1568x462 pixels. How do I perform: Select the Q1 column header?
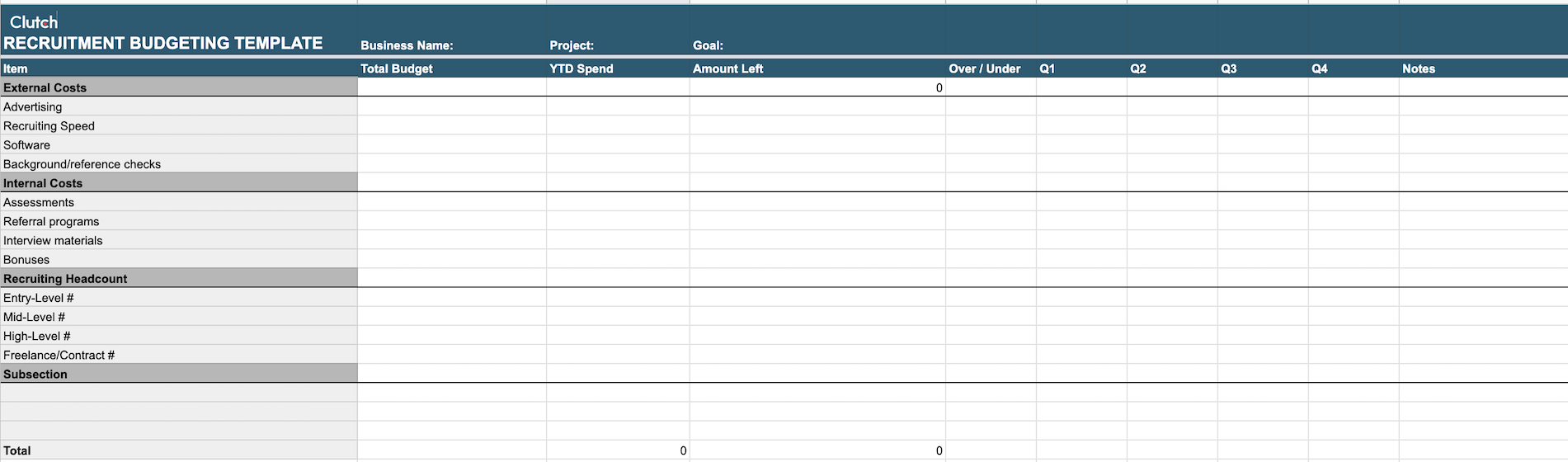coord(1047,68)
